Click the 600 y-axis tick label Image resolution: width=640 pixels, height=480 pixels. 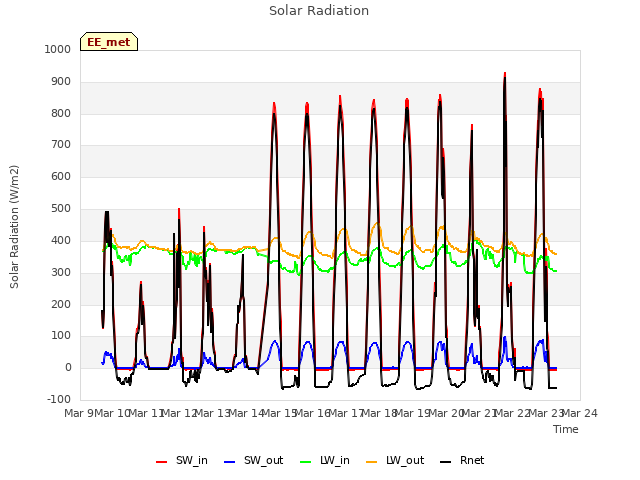click(61, 176)
